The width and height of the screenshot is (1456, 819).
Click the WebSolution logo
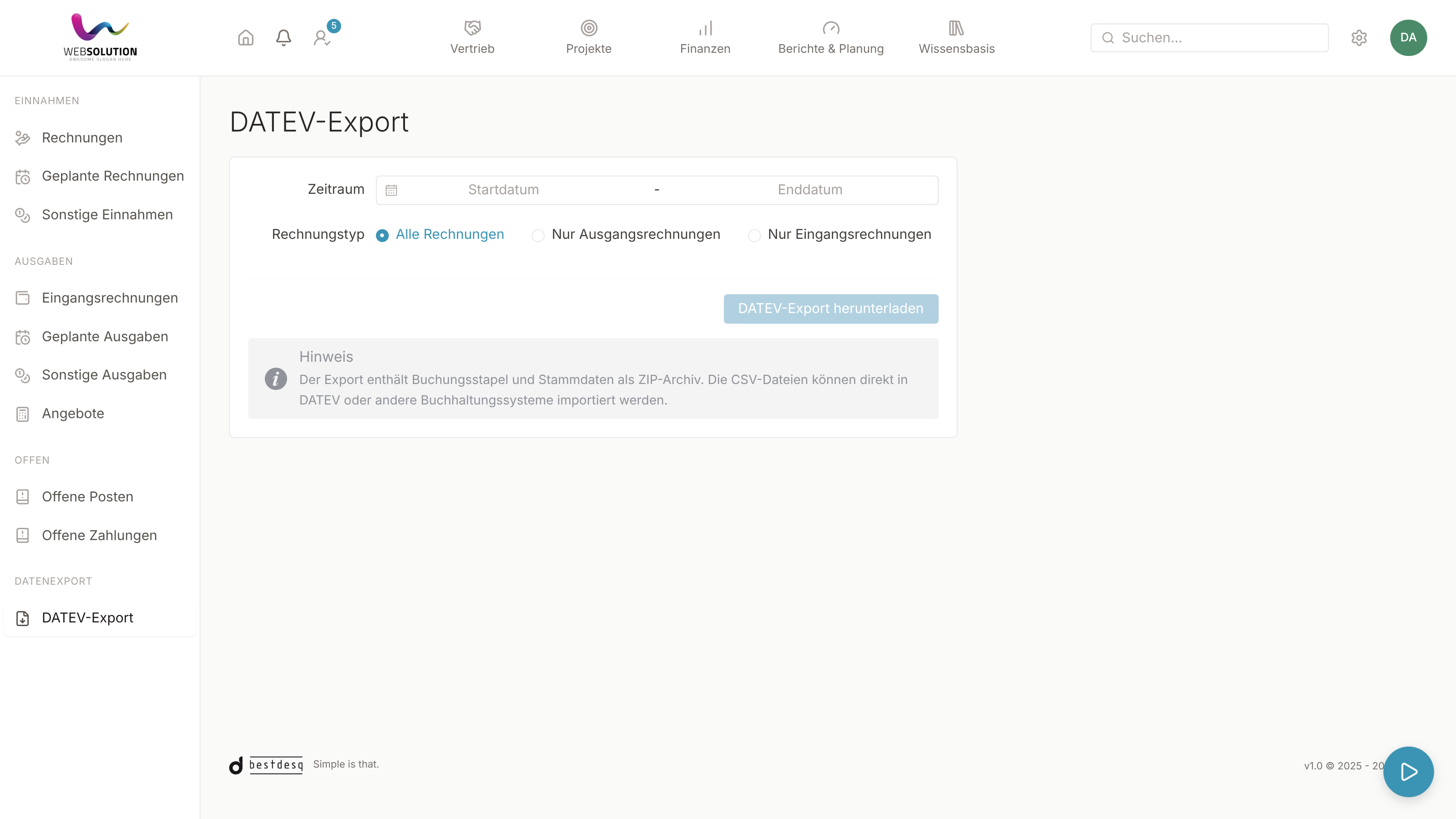point(100,37)
